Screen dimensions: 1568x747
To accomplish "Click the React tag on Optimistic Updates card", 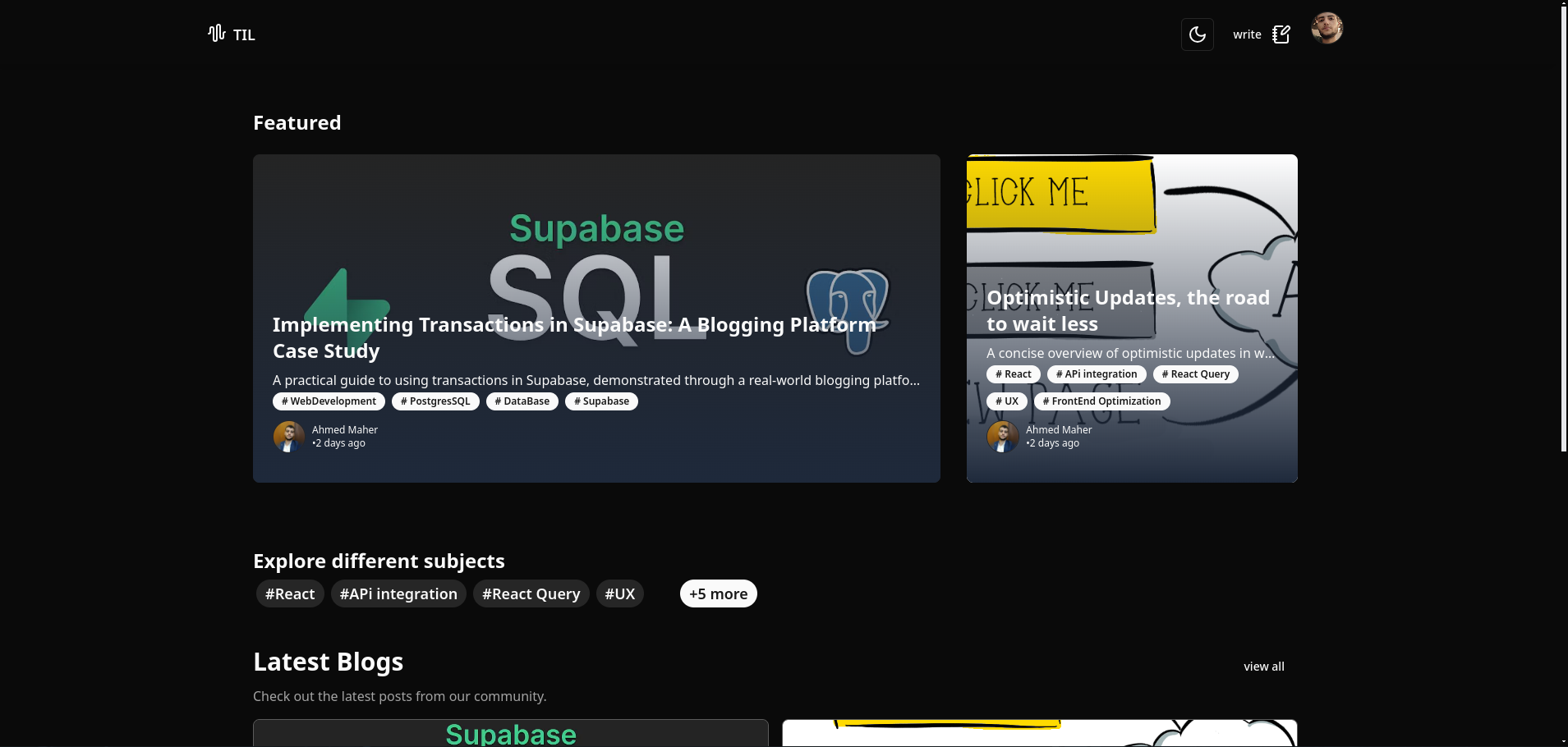I will point(1014,374).
